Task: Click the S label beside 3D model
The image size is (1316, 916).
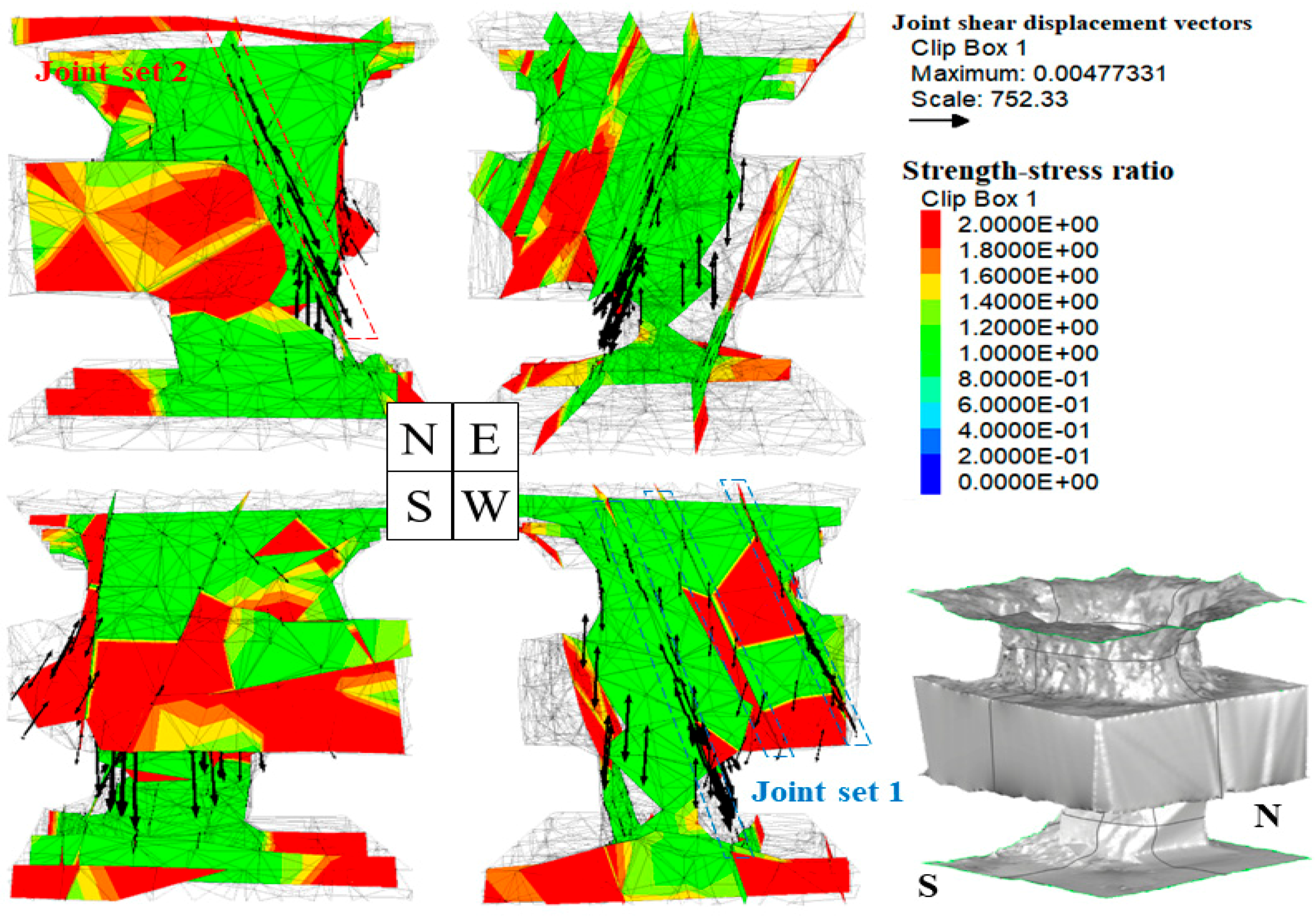Action: tap(928, 886)
